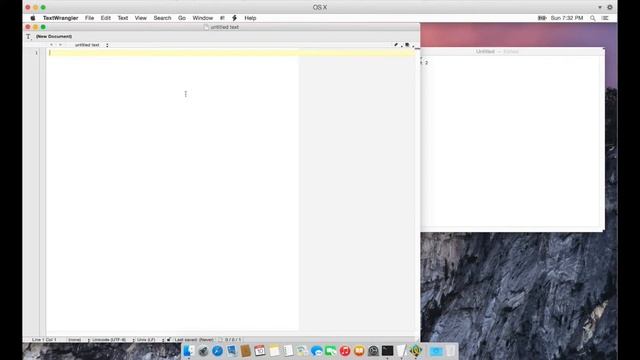The height and width of the screenshot is (360, 640).
Task: Open the untitled text document popup
Action: tap(91, 45)
